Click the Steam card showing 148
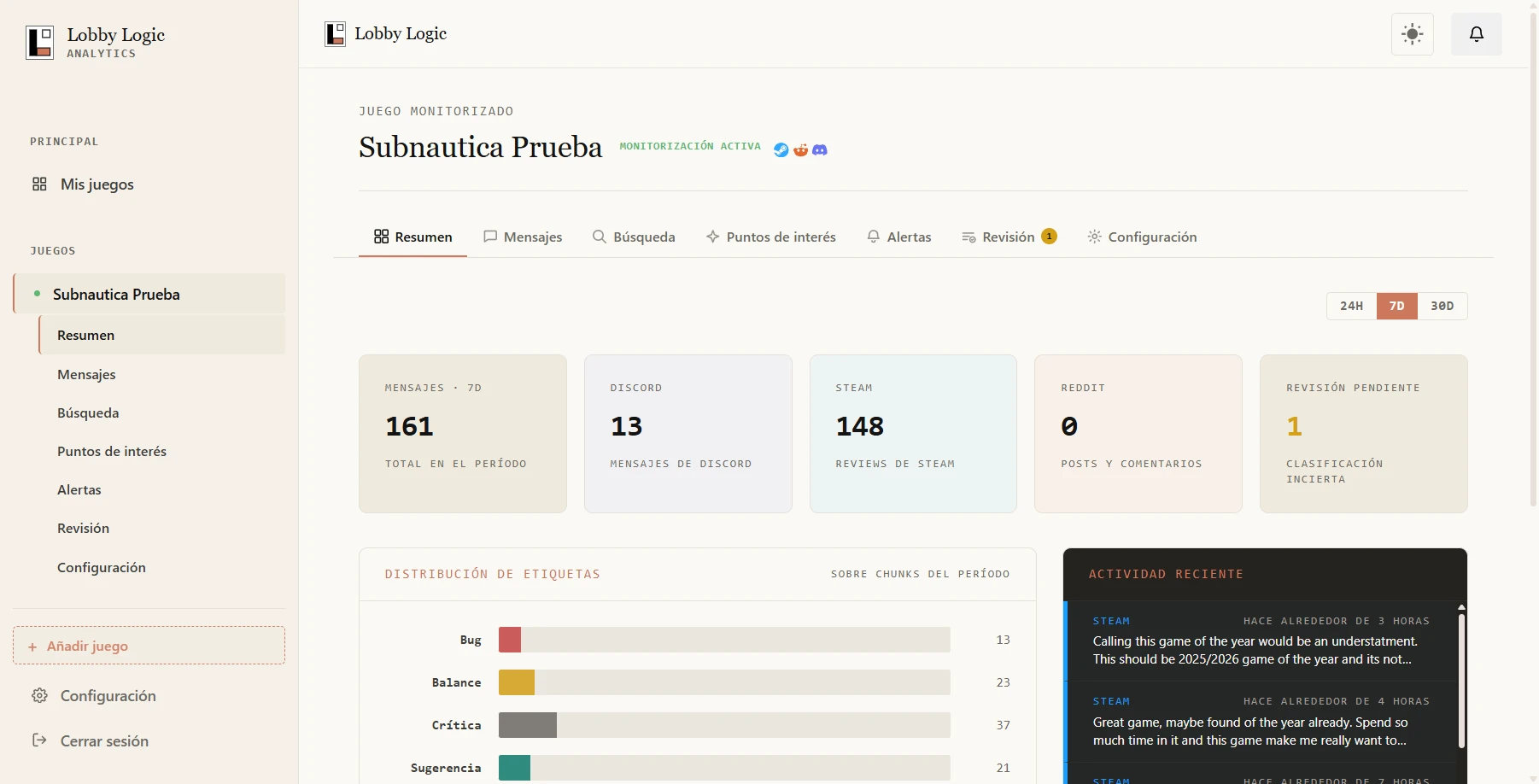 (x=913, y=434)
